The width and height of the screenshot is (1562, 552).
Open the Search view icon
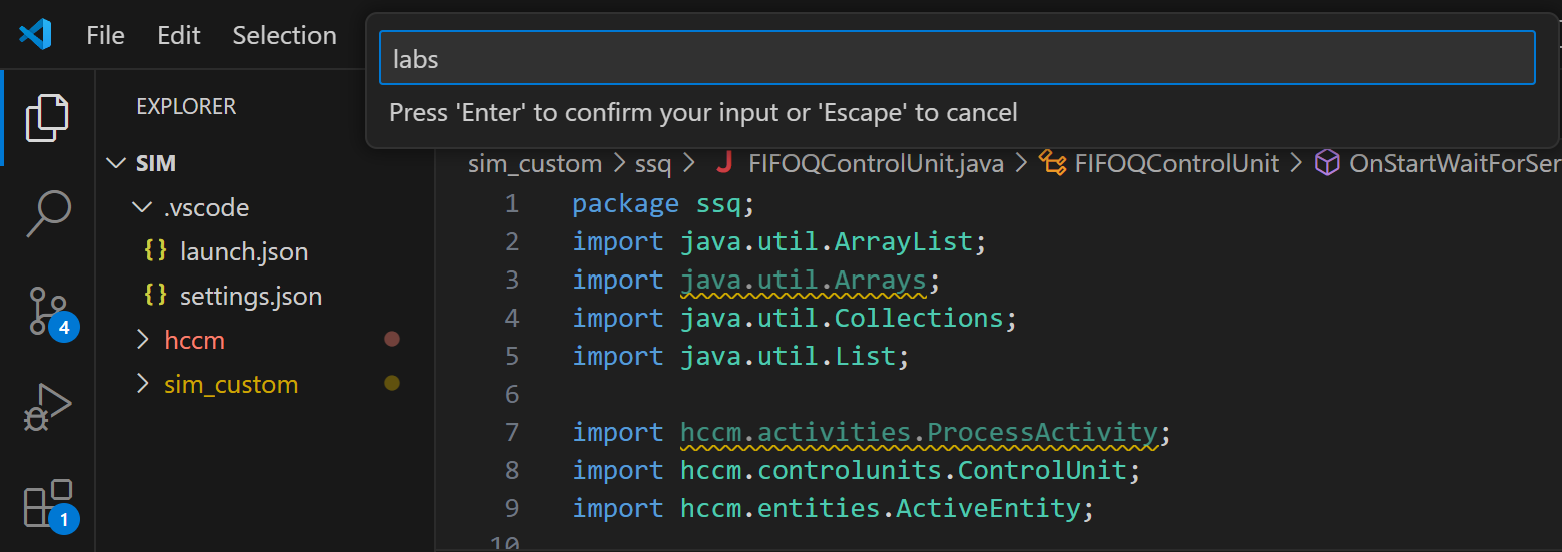(x=47, y=213)
